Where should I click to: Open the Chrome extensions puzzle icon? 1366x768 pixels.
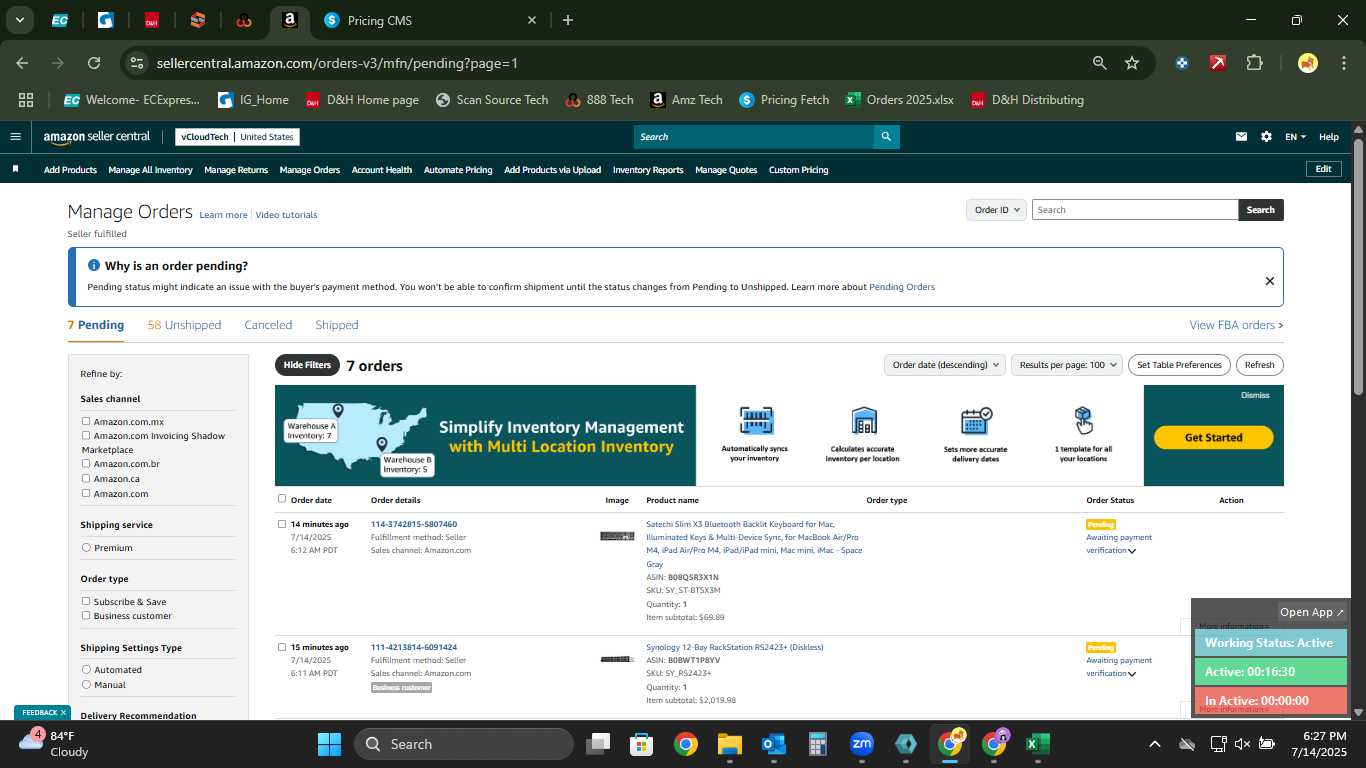pos(1254,63)
